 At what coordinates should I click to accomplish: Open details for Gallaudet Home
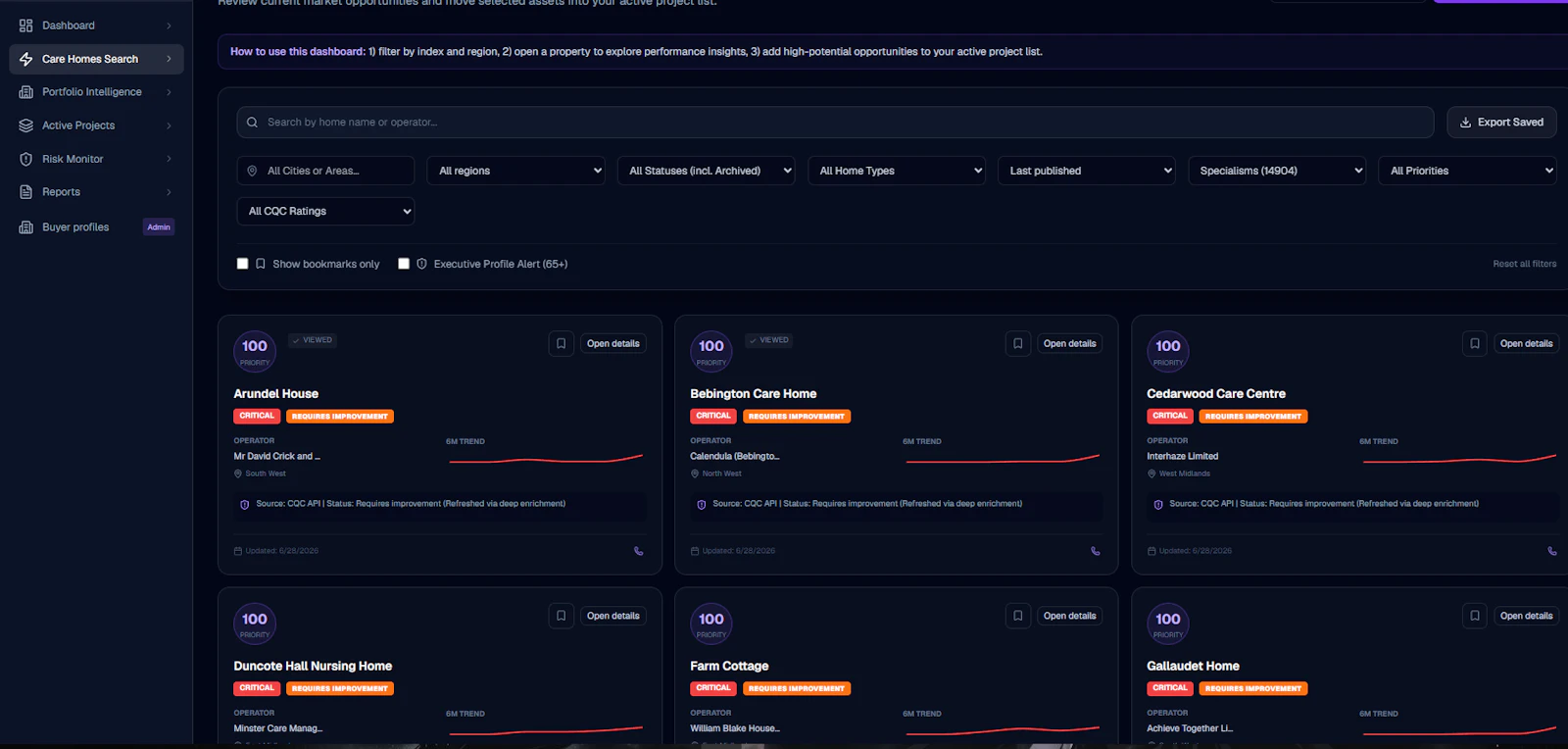click(x=1527, y=616)
